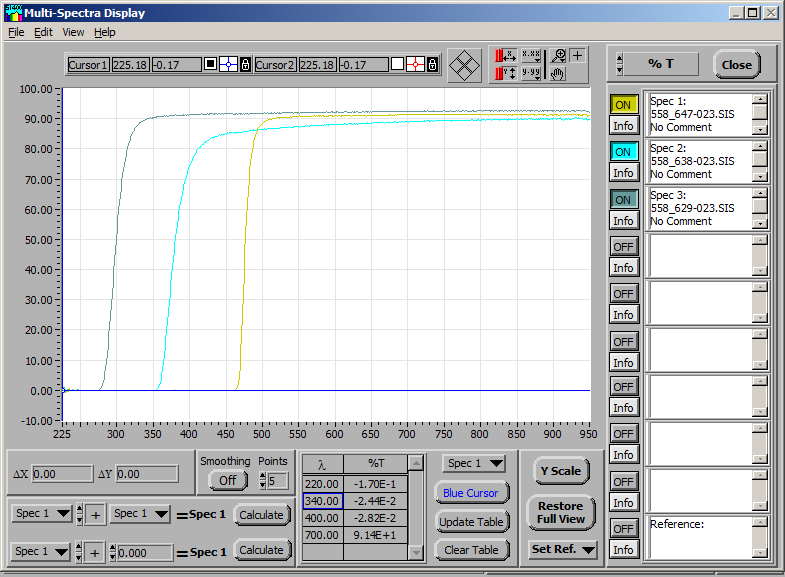Select the zoom magnifier tool
This screenshot has width=785, height=577.
pyautogui.click(x=559, y=56)
